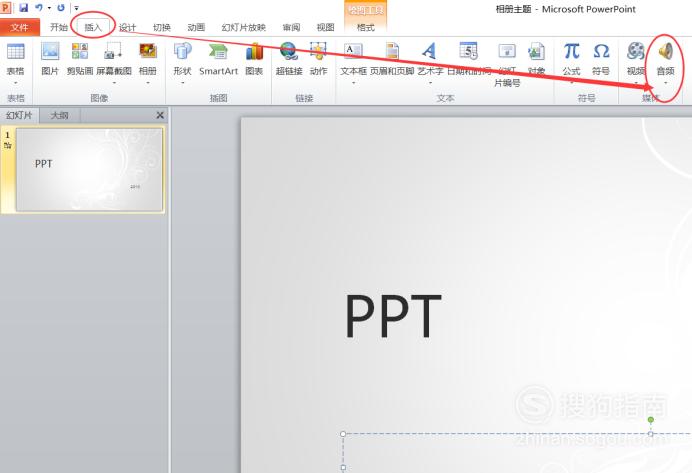
Task: Switch to the 插入 insert tab
Action: [x=93, y=27]
